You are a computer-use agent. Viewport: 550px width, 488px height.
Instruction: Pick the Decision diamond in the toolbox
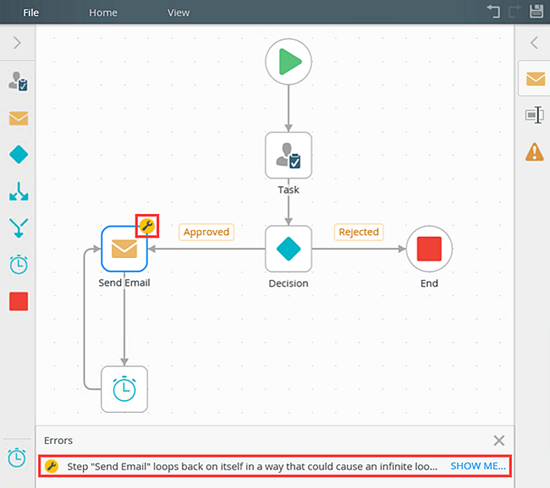pos(19,155)
